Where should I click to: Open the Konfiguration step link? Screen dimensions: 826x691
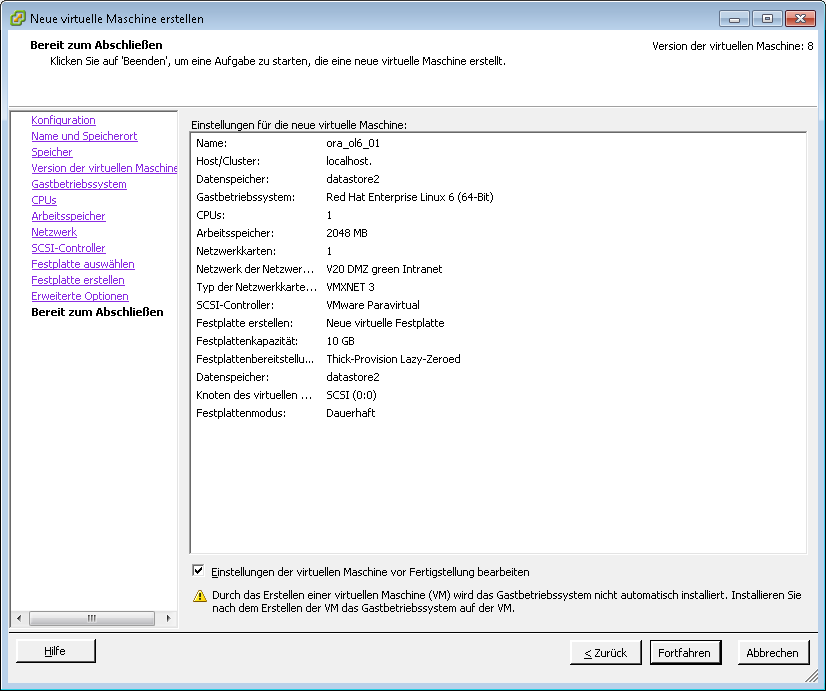(x=63, y=120)
